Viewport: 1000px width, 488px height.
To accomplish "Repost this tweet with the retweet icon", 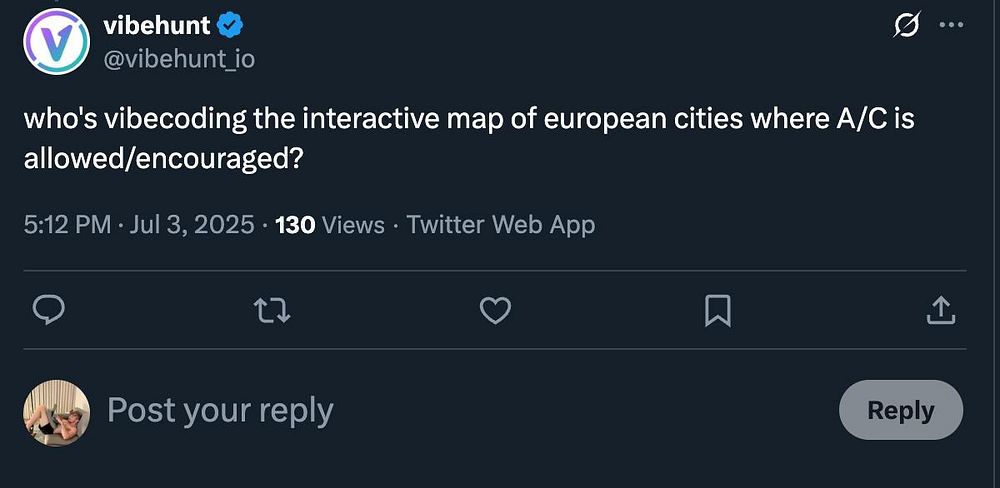I will coord(273,312).
